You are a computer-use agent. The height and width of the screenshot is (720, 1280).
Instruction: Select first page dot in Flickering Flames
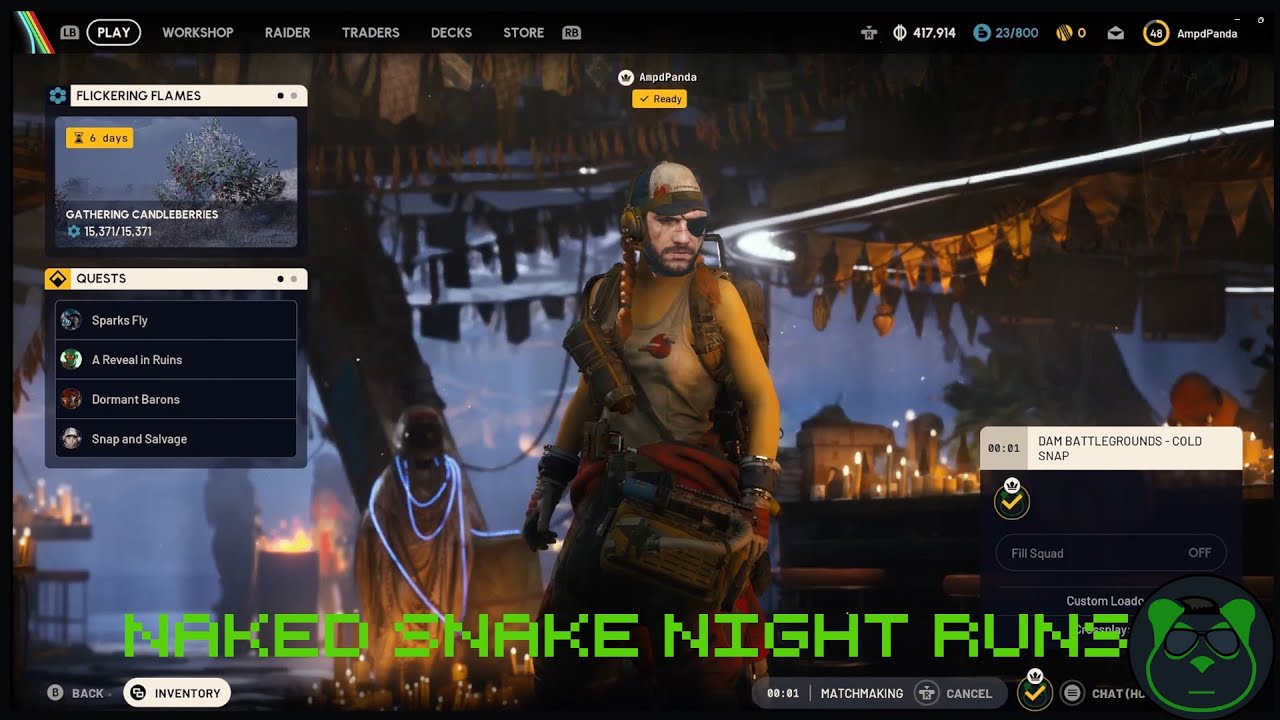pyautogui.click(x=281, y=96)
